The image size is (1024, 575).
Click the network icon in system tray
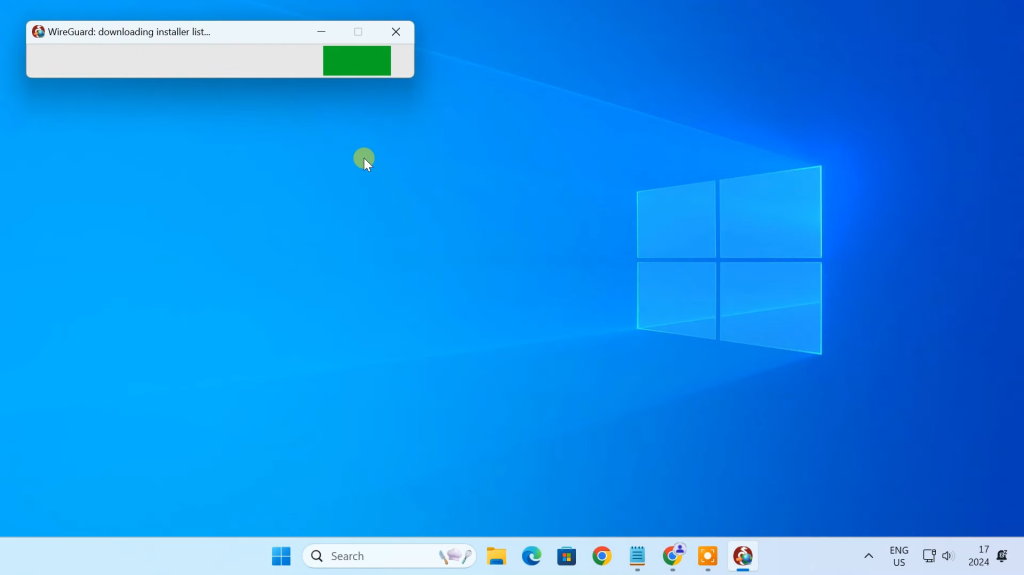929,556
